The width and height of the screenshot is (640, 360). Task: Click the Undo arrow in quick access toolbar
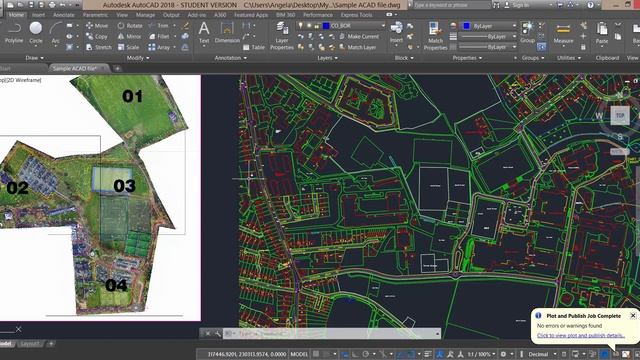point(62,5)
